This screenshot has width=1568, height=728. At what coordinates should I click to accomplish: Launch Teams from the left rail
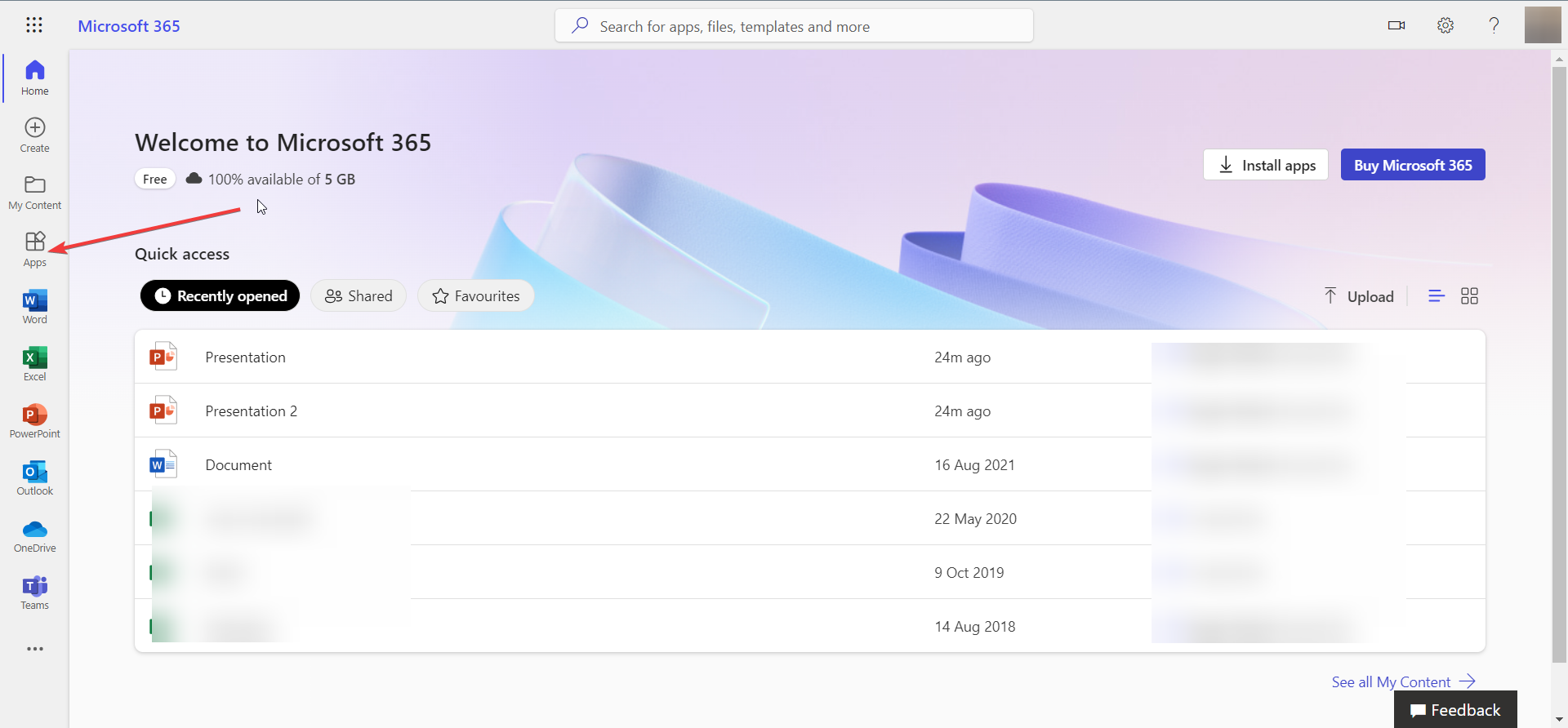(x=35, y=592)
